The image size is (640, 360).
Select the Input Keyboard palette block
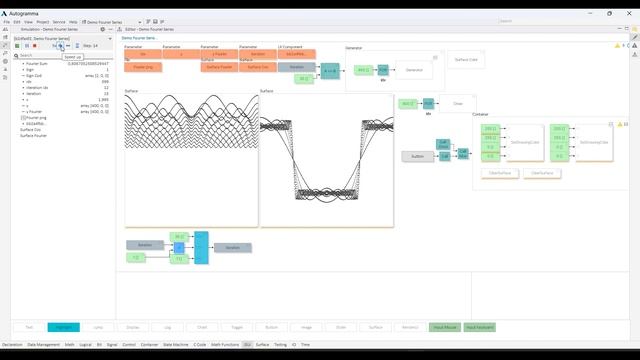(x=480, y=327)
